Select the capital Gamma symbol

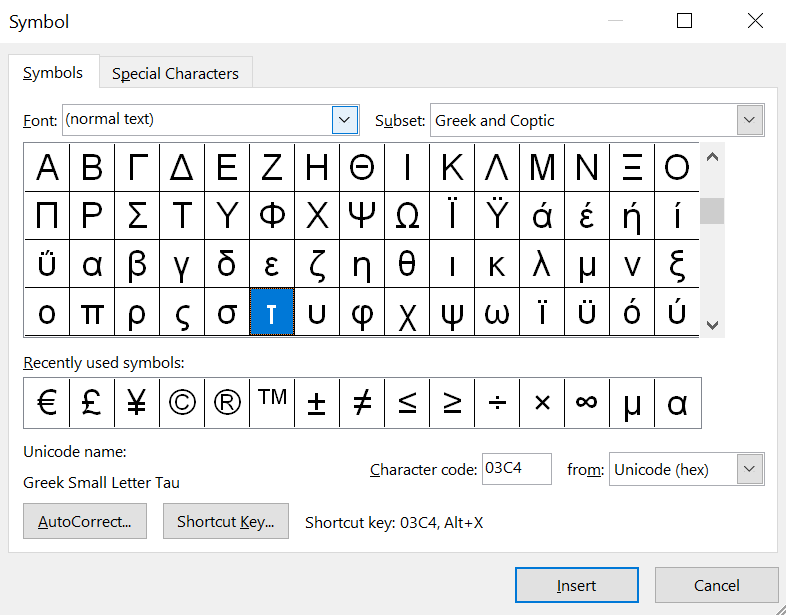[x=137, y=167]
